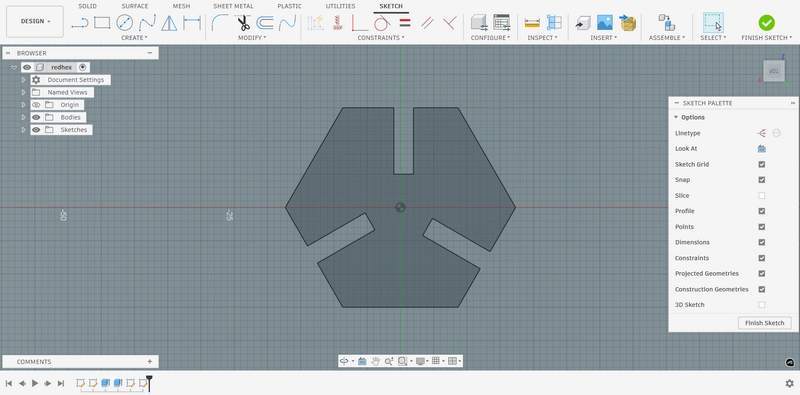The width and height of the screenshot is (800, 395).
Task: Apply the Equal constraint
Action: pyautogui.click(x=405, y=22)
